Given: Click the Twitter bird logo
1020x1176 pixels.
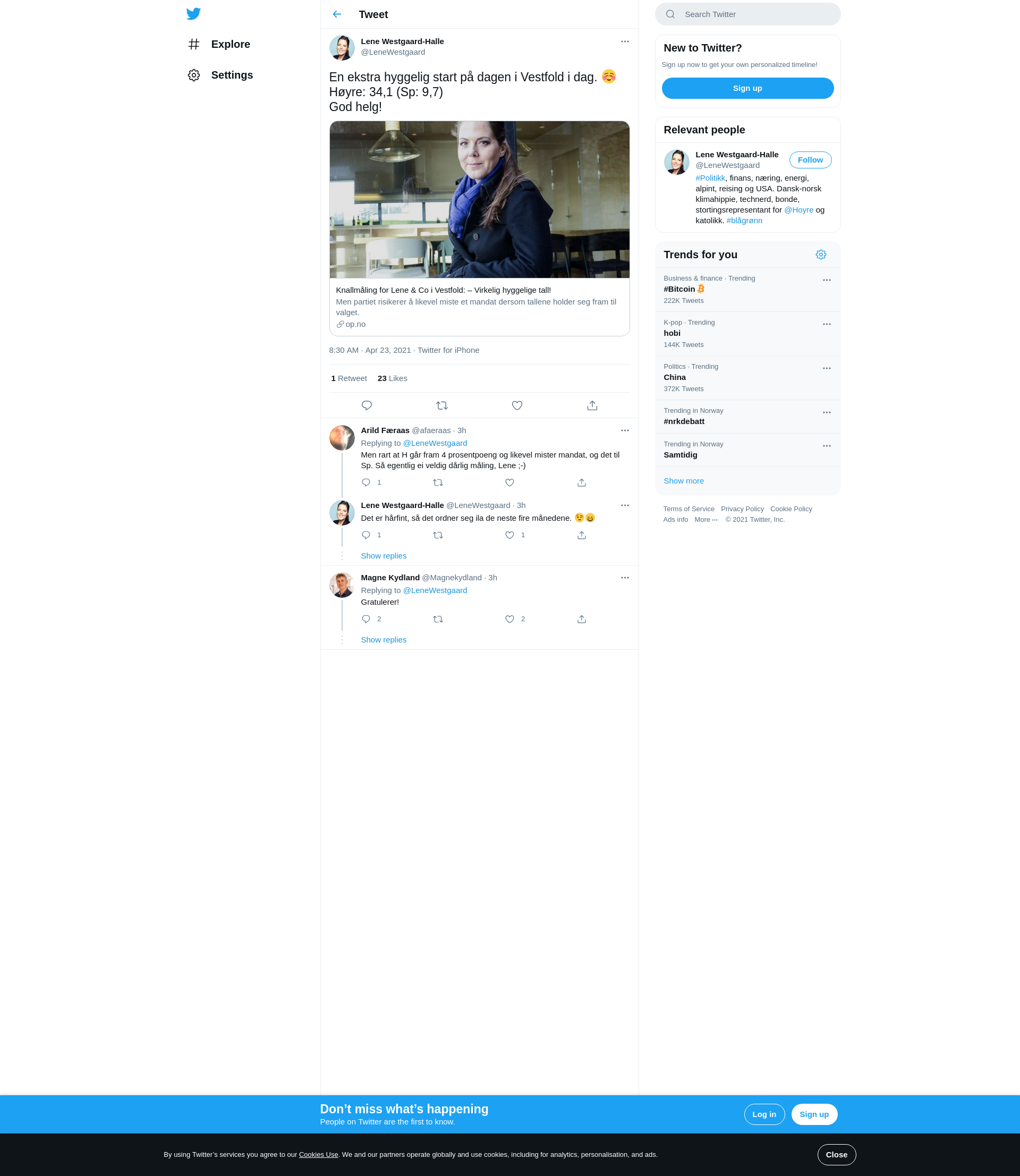Looking at the screenshot, I should (x=193, y=14).
